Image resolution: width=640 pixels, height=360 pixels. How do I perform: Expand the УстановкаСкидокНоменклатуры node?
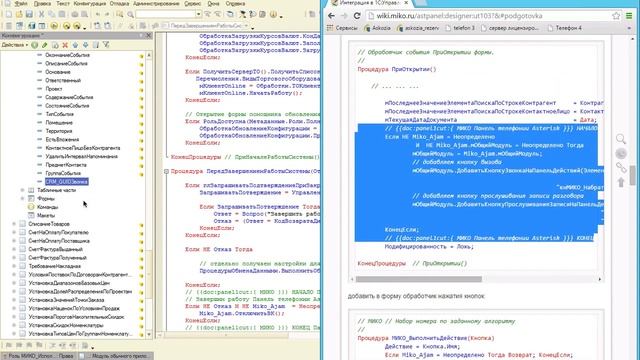[14, 325]
